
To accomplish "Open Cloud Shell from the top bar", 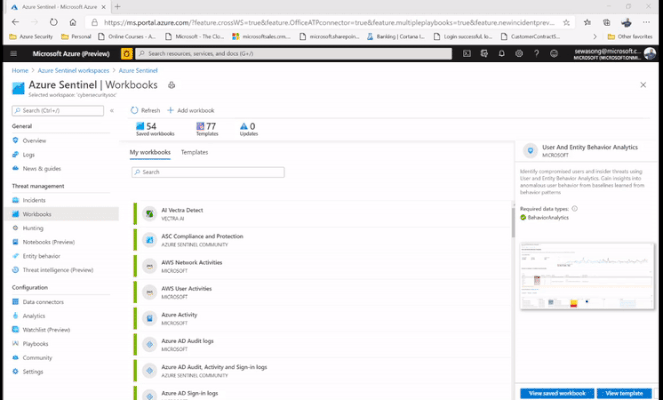I will (466, 54).
